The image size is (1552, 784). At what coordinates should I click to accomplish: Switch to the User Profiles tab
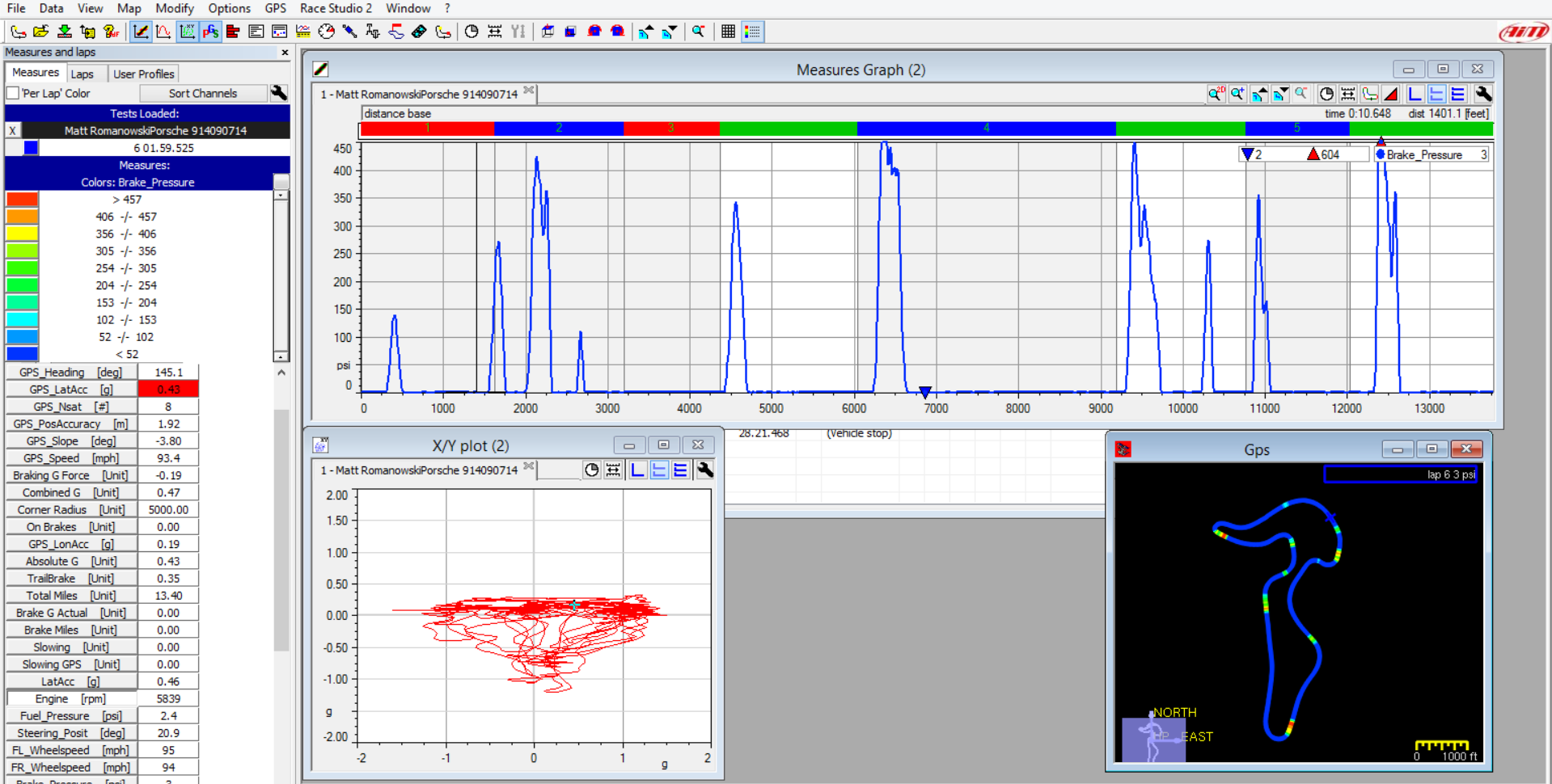143,74
